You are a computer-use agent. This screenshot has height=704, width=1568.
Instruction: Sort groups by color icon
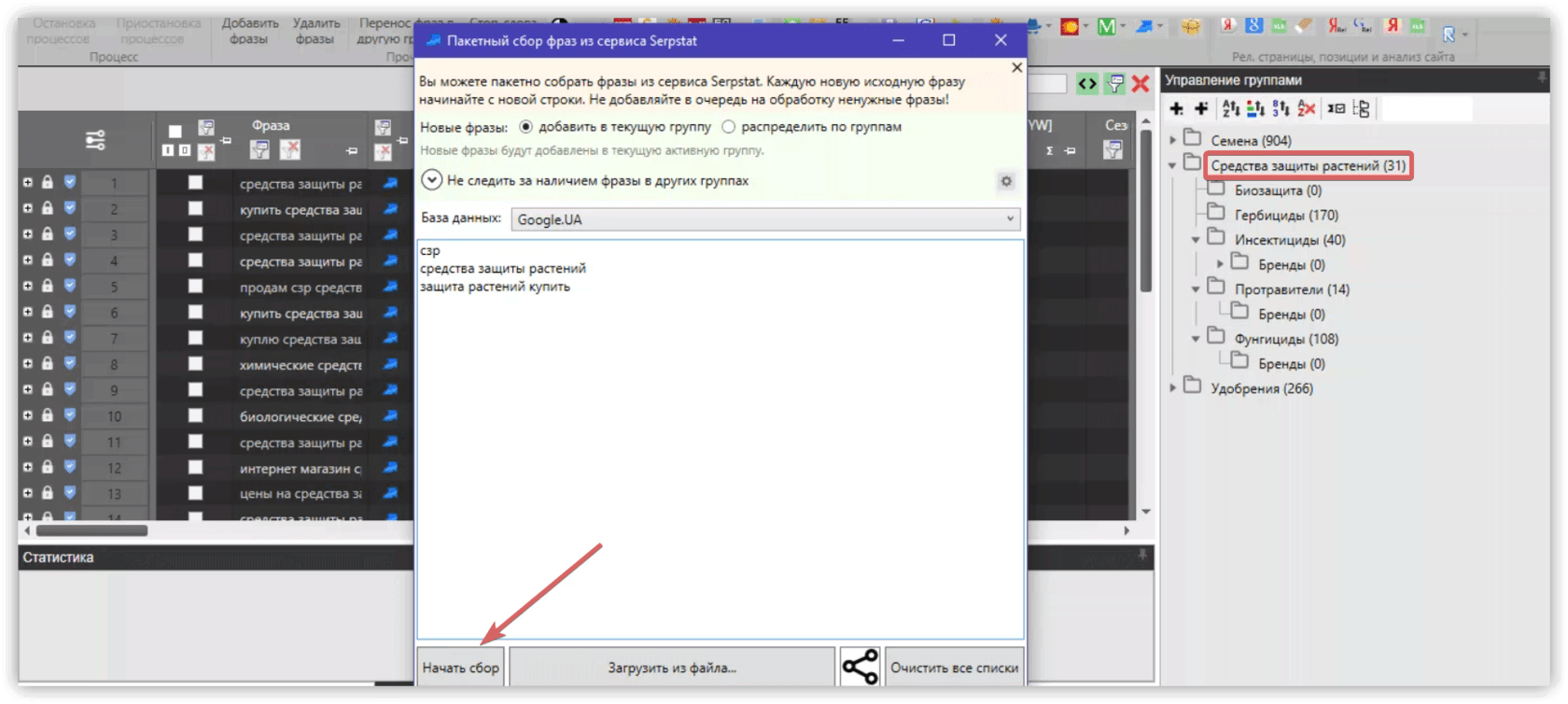point(1255,109)
